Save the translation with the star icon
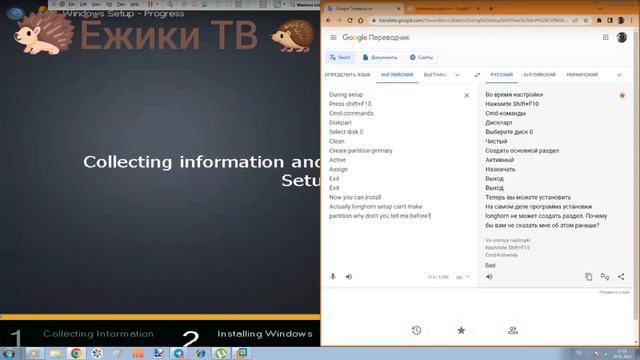Screen dimensions: 640x360 [x=622, y=96]
